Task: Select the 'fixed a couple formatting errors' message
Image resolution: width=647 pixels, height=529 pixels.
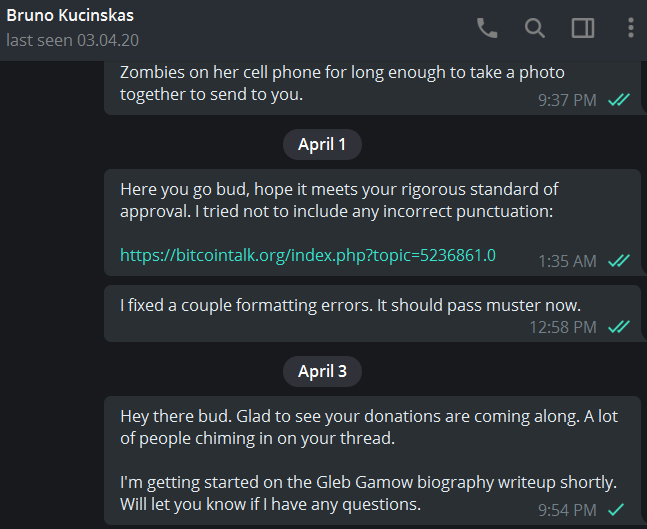Action: click(373, 314)
